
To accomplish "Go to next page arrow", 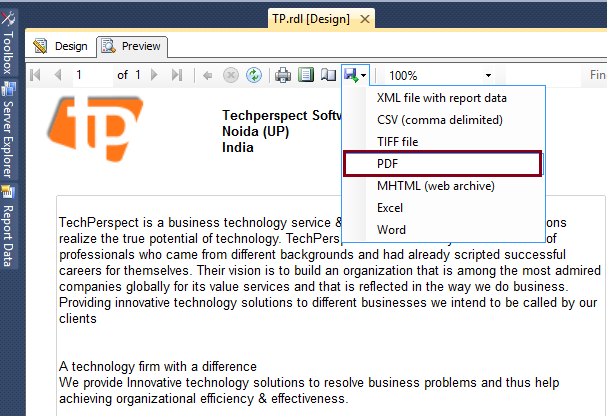I will pyautogui.click(x=154, y=75).
